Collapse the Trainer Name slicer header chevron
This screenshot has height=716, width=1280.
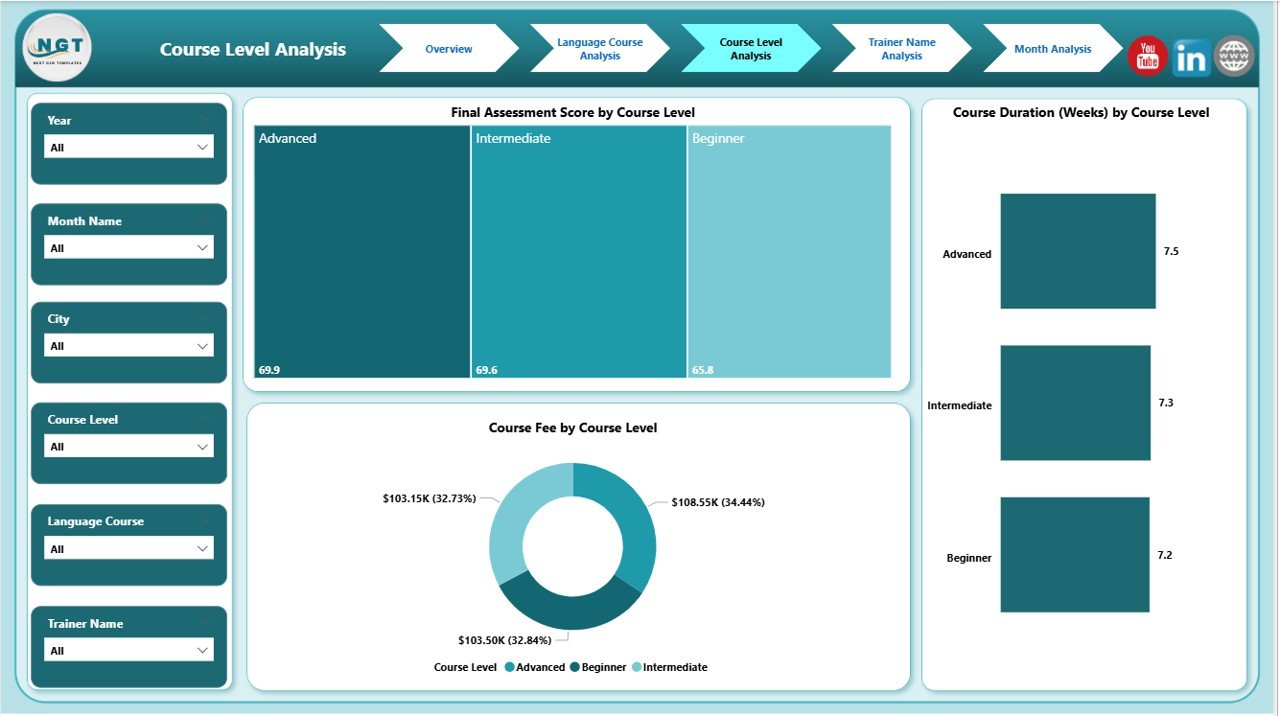coord(207,622)
